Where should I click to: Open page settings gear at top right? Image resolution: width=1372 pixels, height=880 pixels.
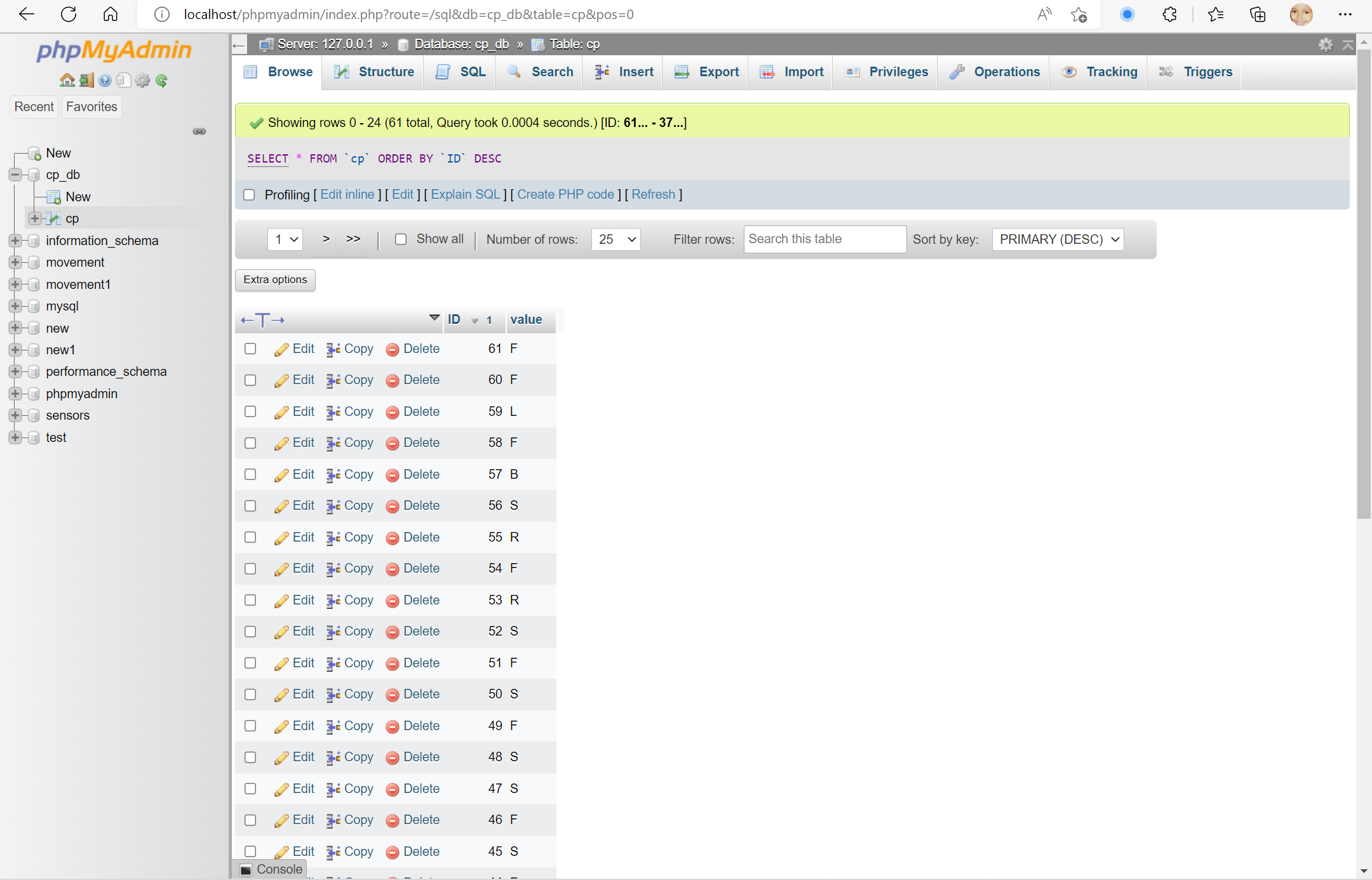1325,44
